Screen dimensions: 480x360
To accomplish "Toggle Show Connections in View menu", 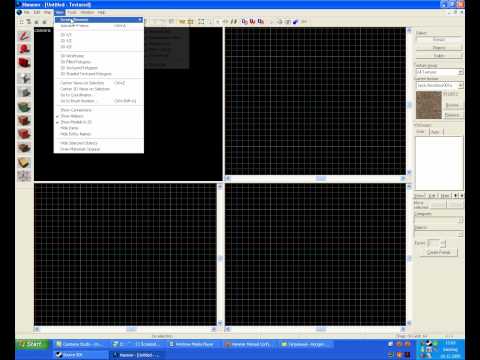I will [x=99, y=110].
